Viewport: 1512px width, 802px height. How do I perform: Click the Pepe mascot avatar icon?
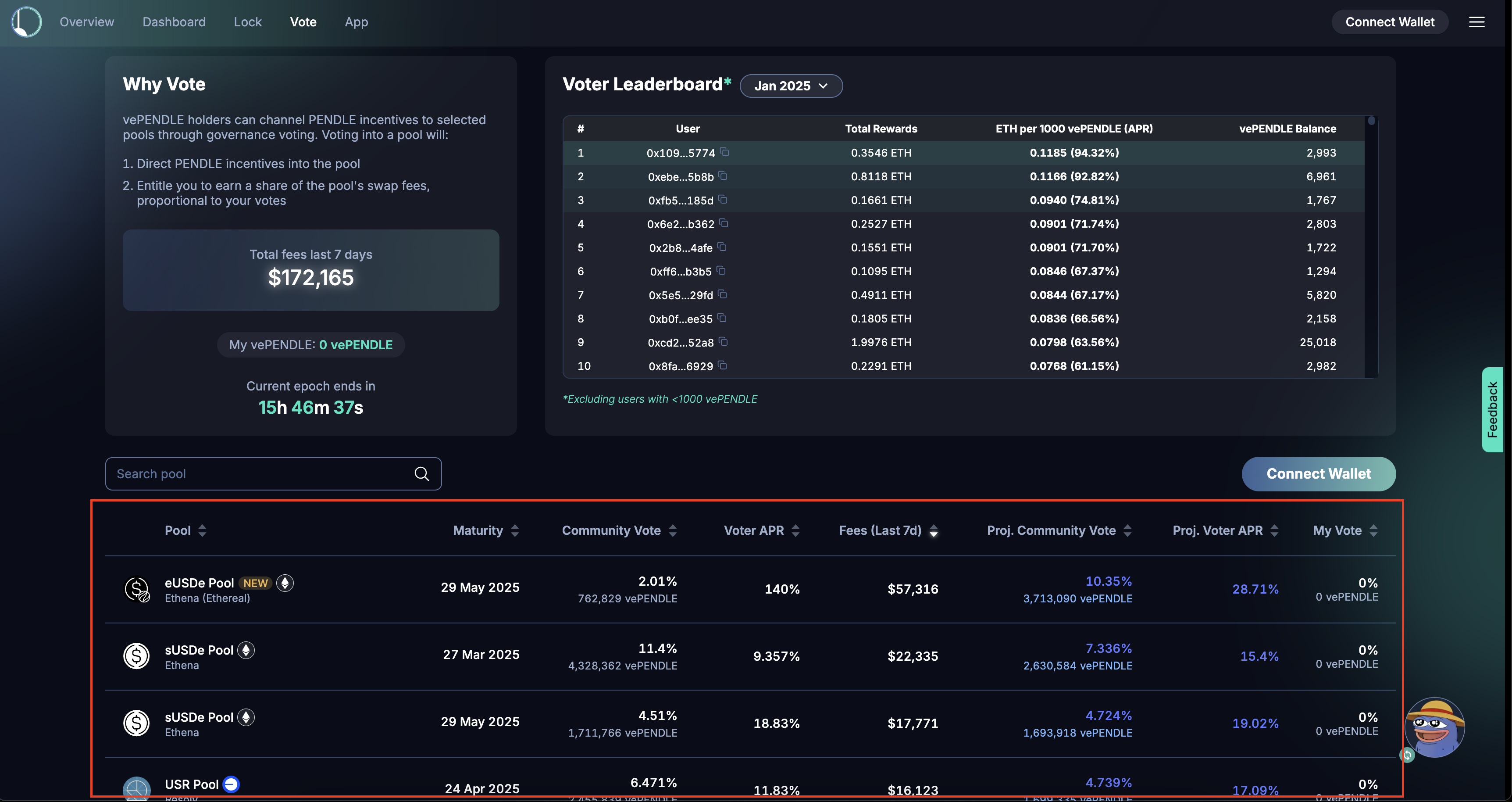tap(1434, 727)
